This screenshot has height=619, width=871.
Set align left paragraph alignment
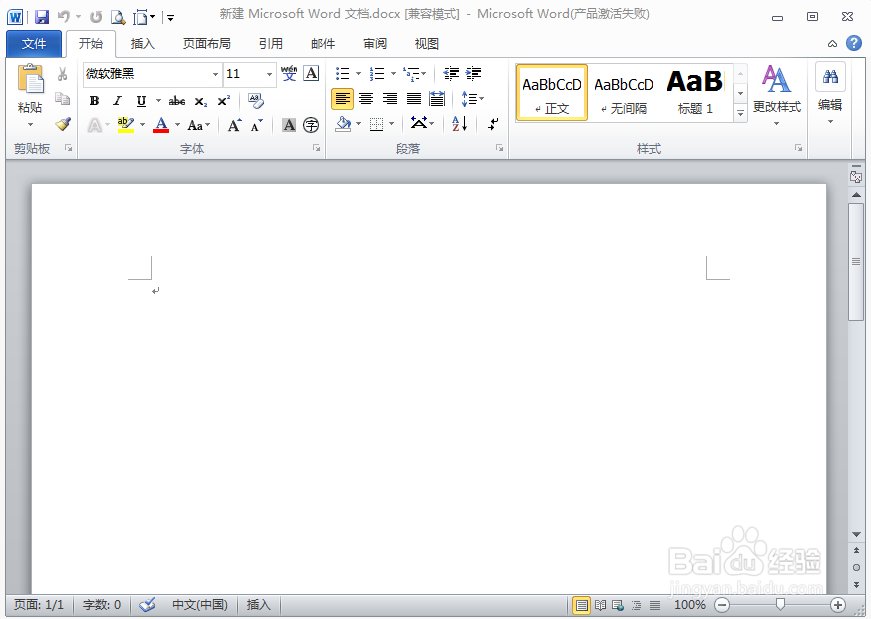(342, 99)
